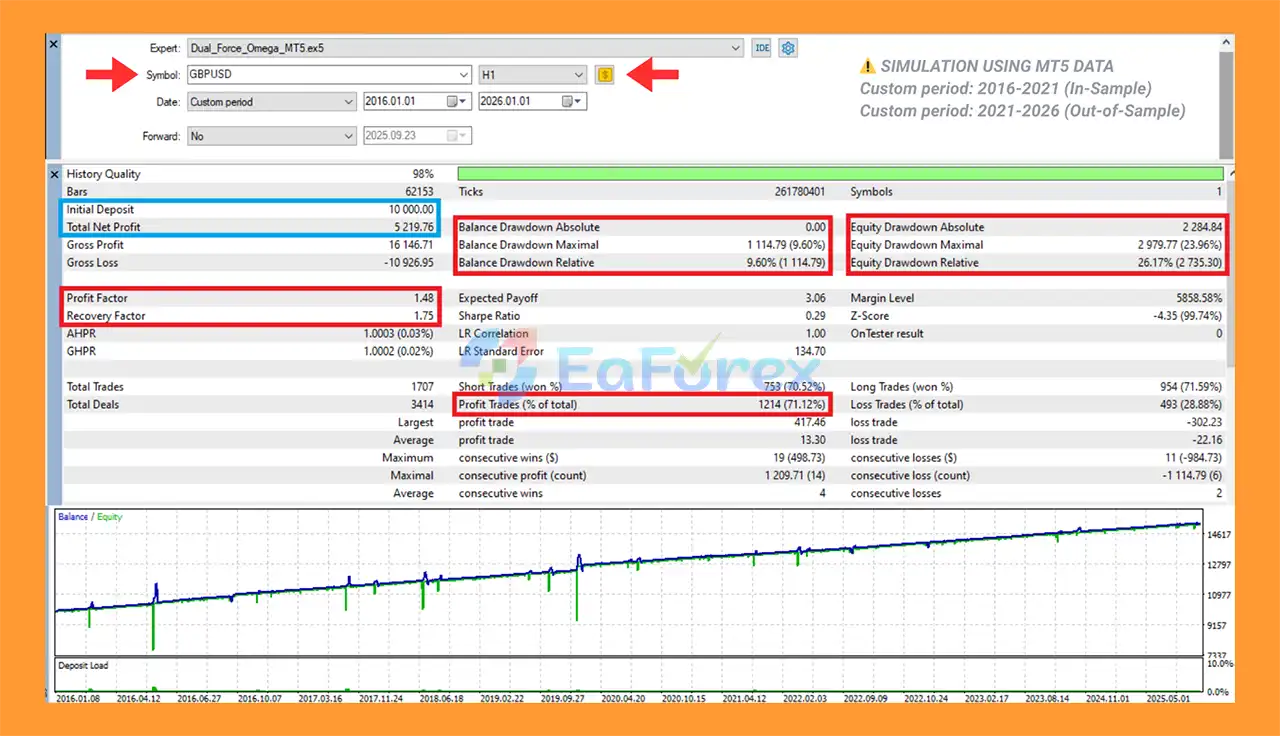Open the GBPUSD symbol dropdown
This screenshot has width=1280, height=736.
click(463, 75)
